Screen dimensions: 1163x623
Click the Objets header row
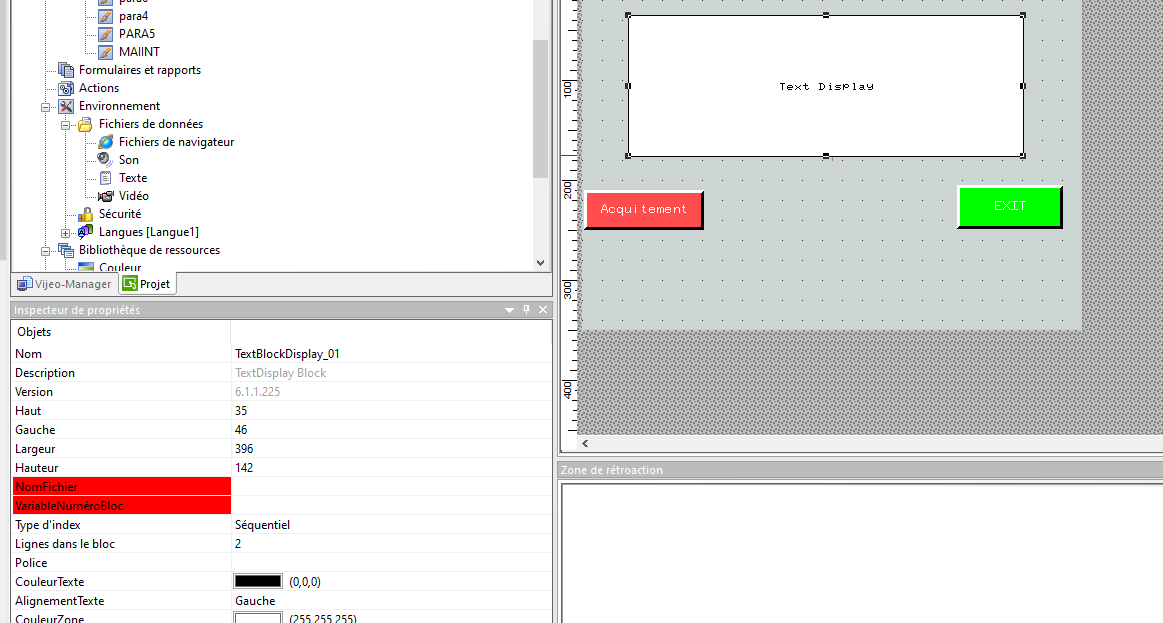[x=282, y=332]
